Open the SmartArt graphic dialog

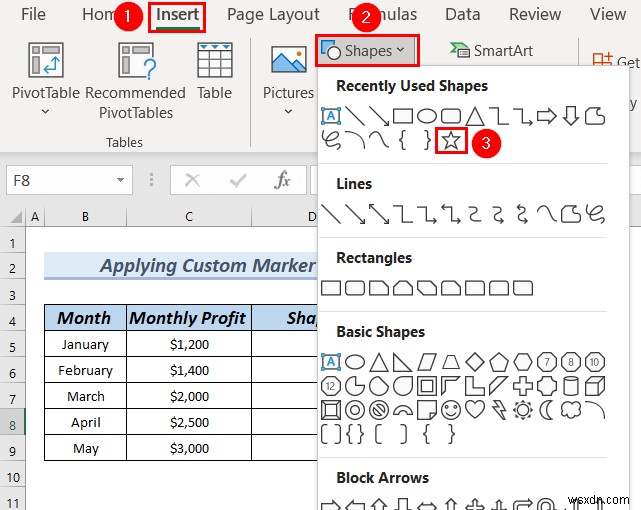tap(491, 51)
